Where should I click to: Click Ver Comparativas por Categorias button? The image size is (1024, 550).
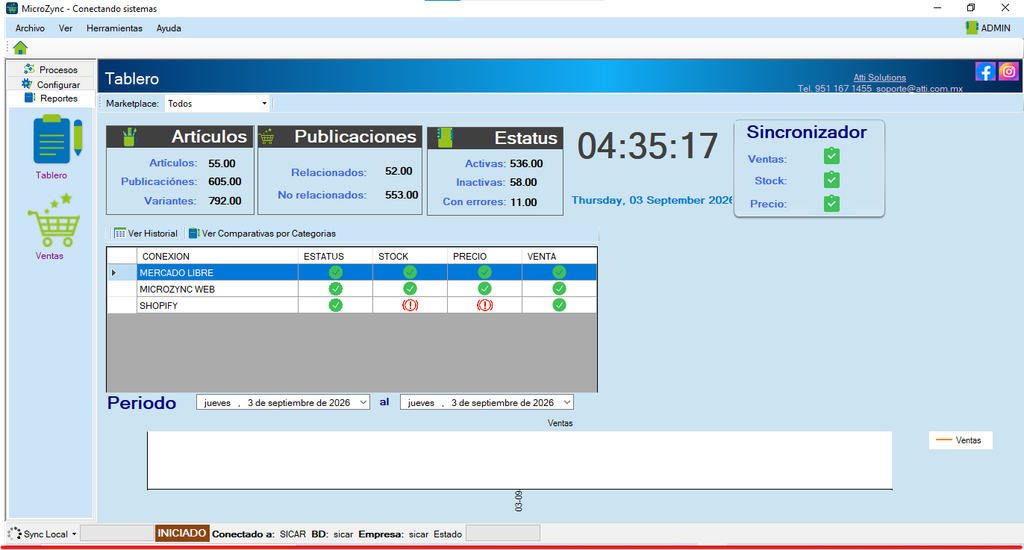(x=262, y=233)
